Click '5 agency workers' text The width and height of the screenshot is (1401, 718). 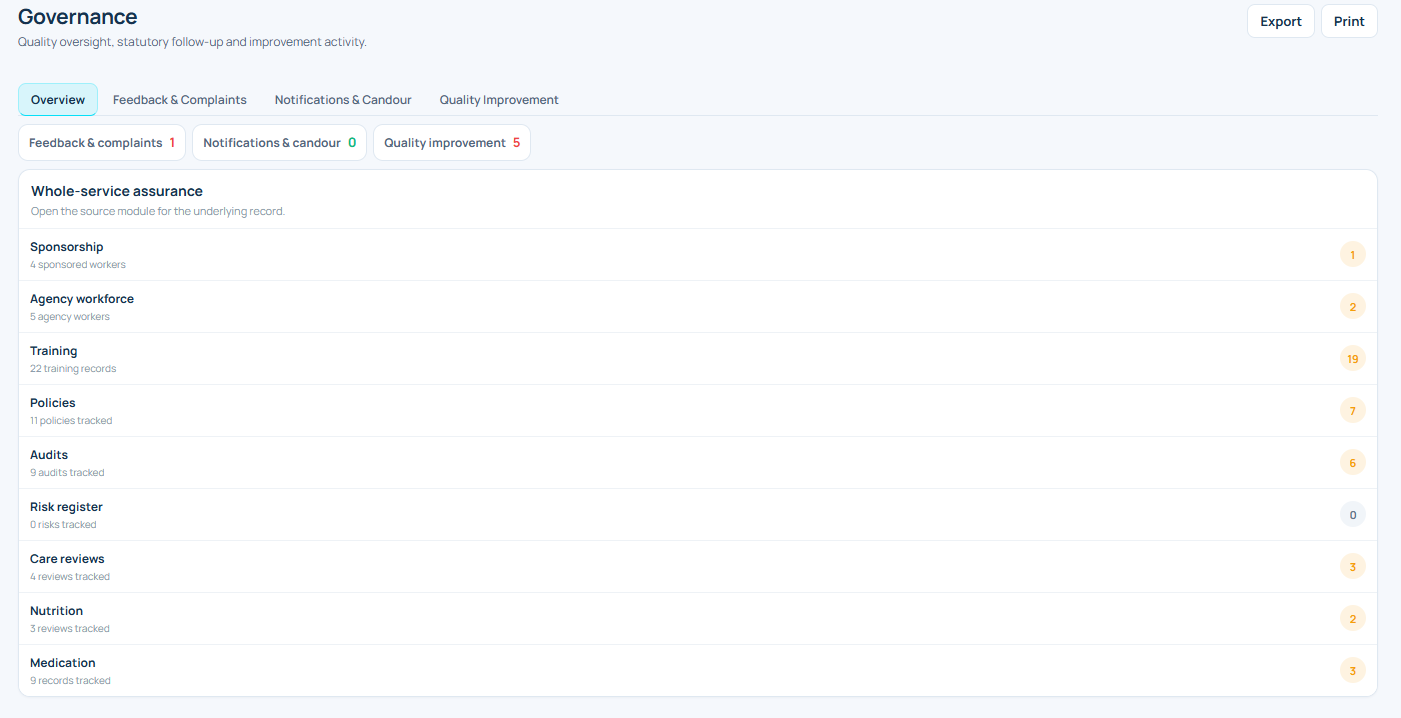[x=70, y=317]
